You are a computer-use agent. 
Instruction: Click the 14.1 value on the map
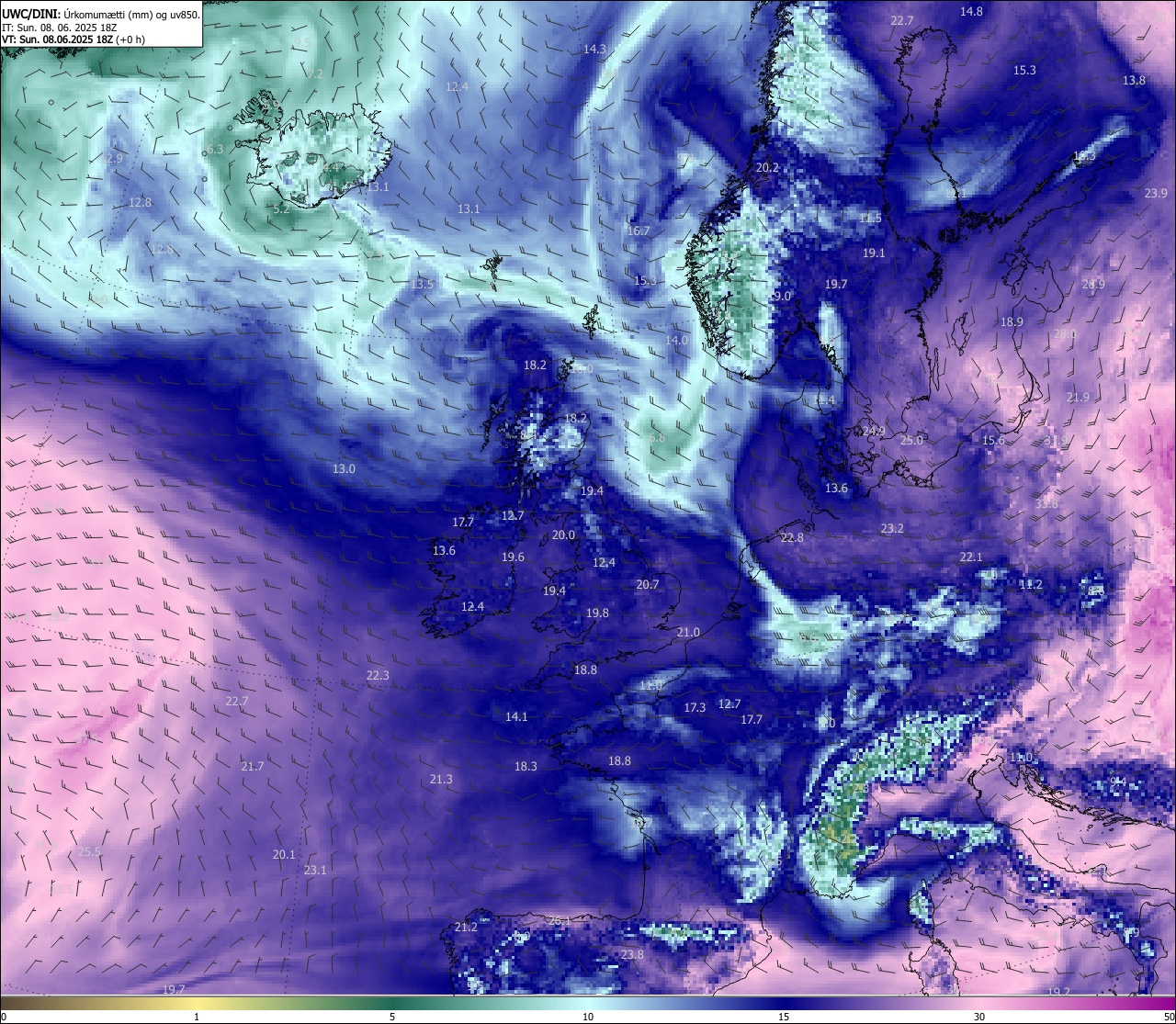point(516,716)
